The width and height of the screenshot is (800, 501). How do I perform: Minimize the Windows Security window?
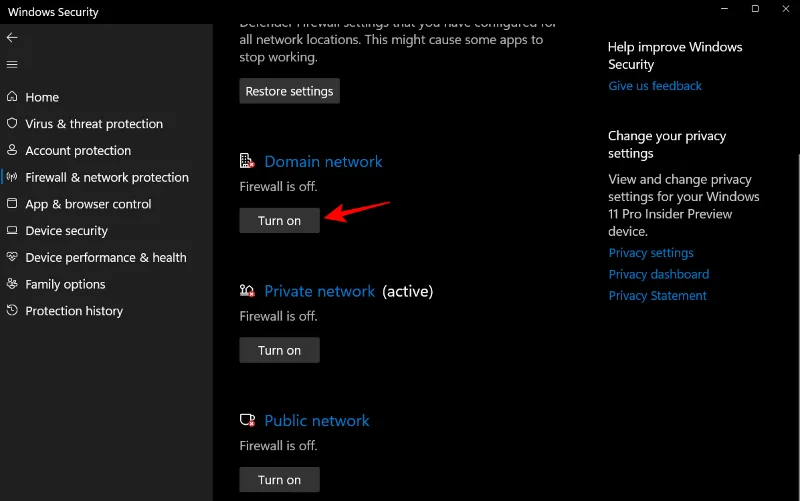pos(724,9)
